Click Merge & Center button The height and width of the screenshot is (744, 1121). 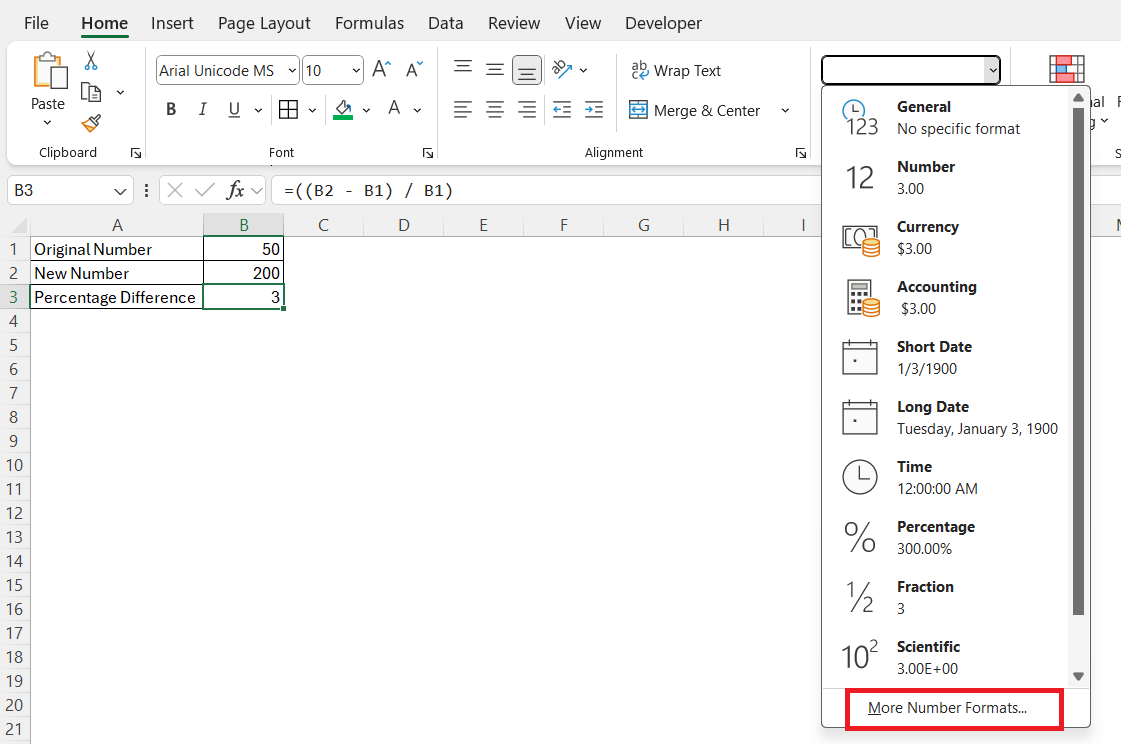tap(694, 111)
